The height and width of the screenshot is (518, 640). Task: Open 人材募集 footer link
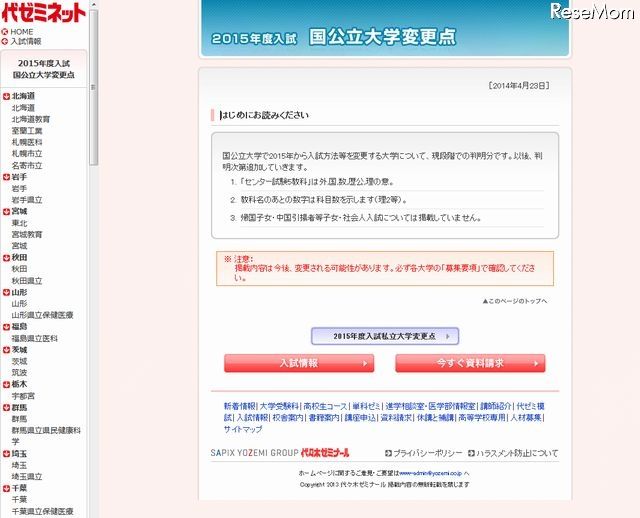[x=526, y=418]
